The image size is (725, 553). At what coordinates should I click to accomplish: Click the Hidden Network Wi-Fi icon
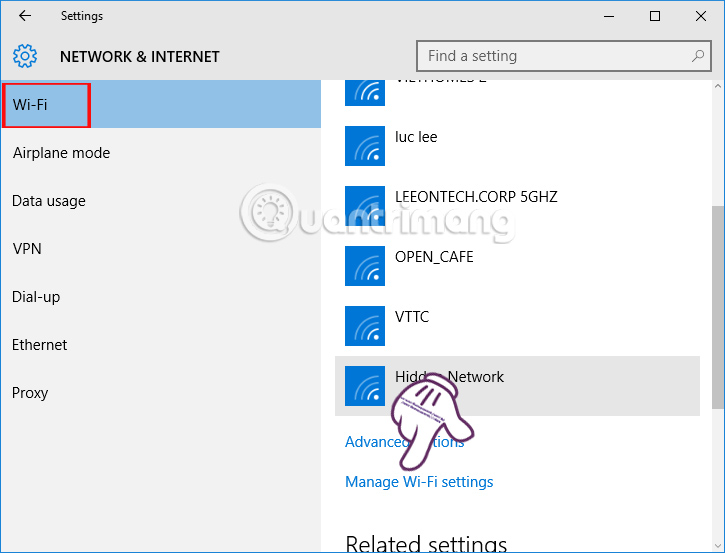pos(365,386)
